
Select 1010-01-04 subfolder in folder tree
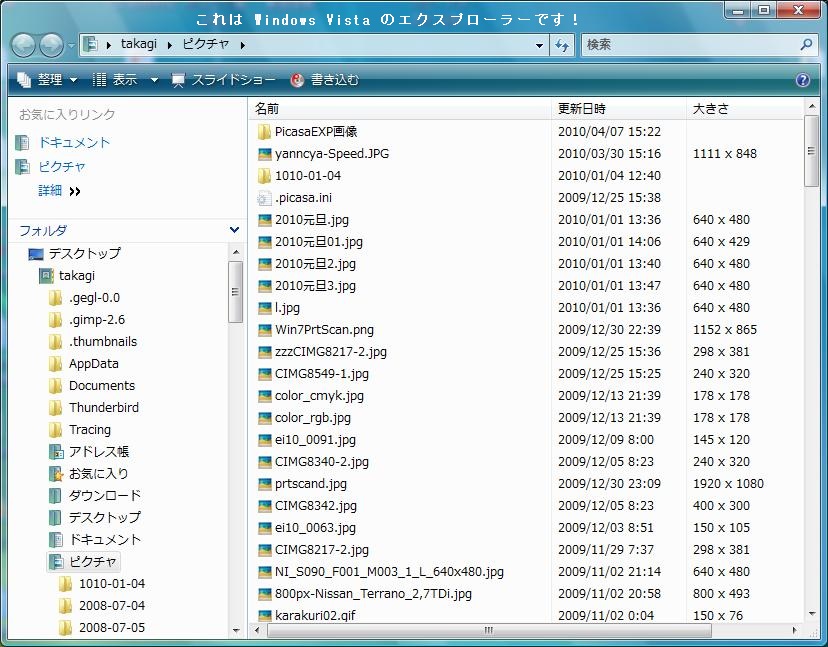coord(112,584)
